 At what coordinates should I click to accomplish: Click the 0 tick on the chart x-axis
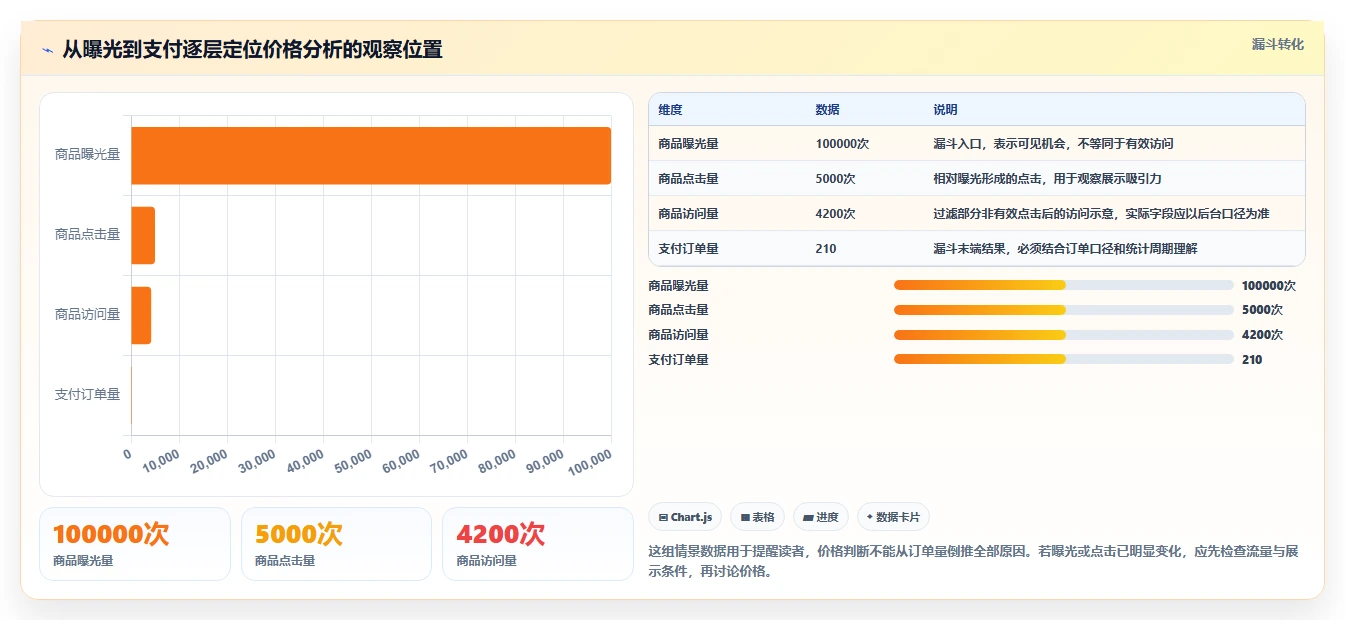(x=127, y=454)
